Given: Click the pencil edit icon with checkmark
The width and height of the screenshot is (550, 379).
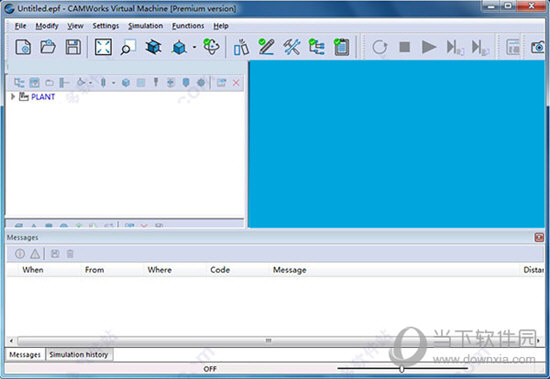Looking at the screenshot, I should point(266,47).
